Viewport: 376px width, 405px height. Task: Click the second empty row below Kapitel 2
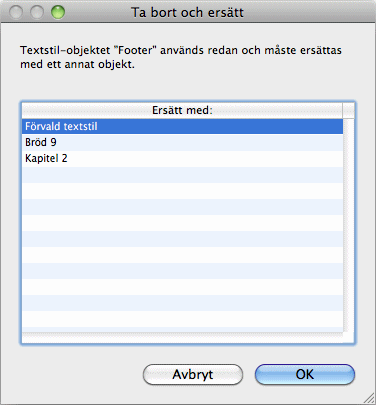pos(182,190)
